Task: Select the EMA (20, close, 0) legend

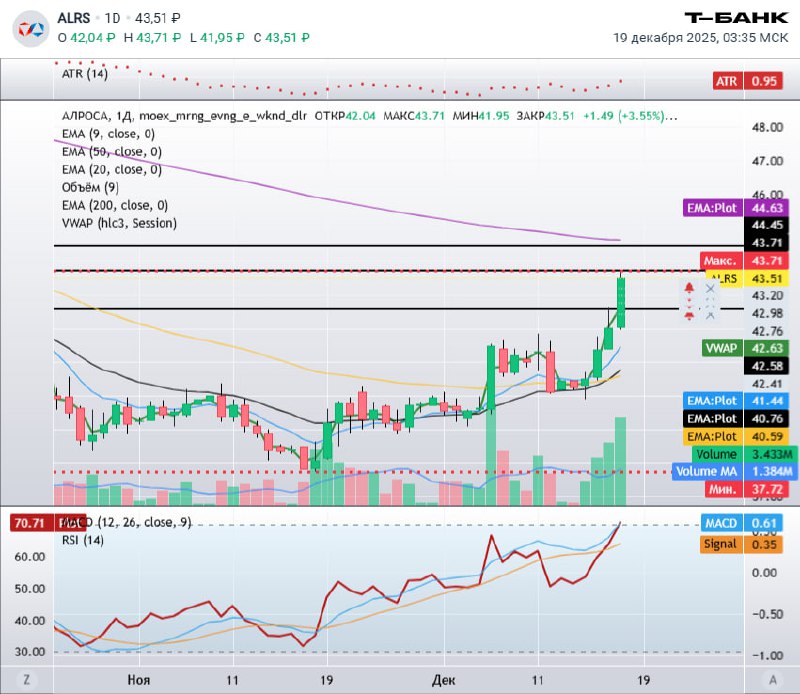Action: [112, 169]
